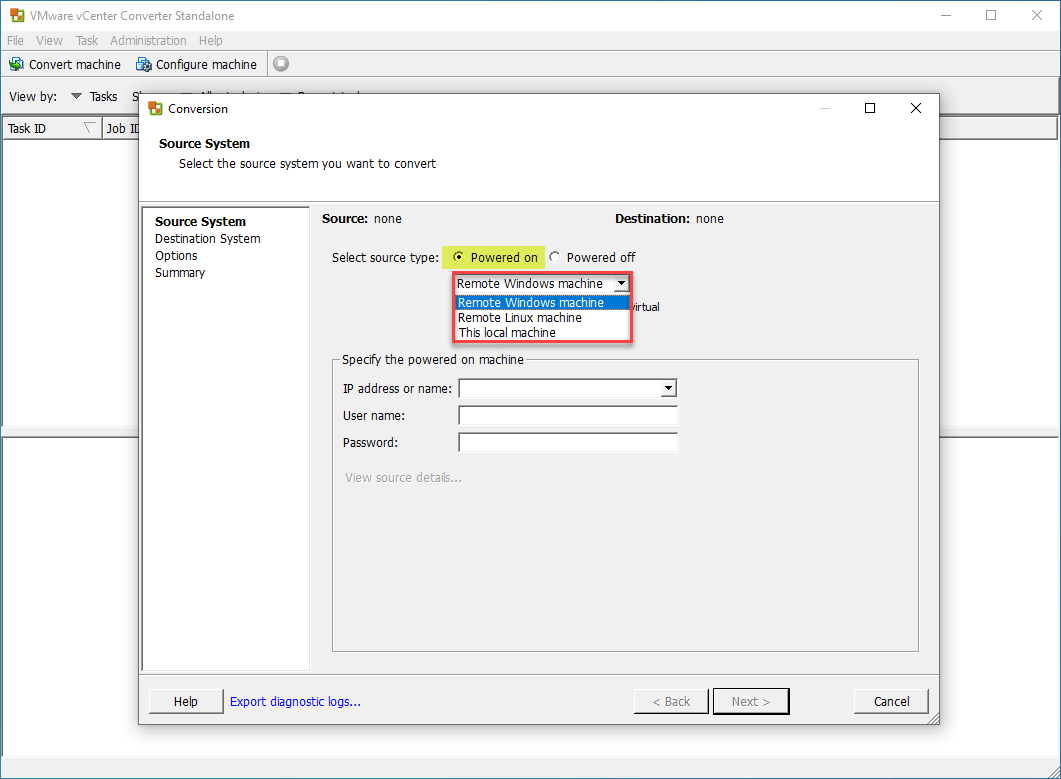The image size is (1061, 779).
Task: Collapse the source type dropdown arrow
Action: click(621, 284)
